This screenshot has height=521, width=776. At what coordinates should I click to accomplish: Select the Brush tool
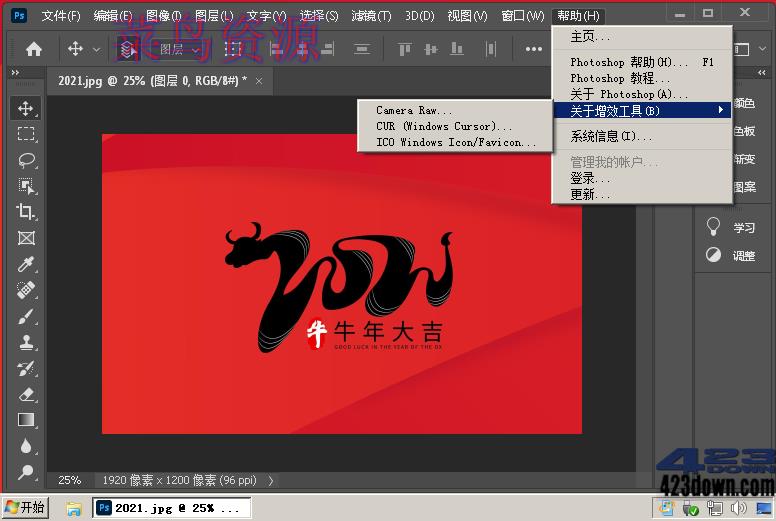26,316
